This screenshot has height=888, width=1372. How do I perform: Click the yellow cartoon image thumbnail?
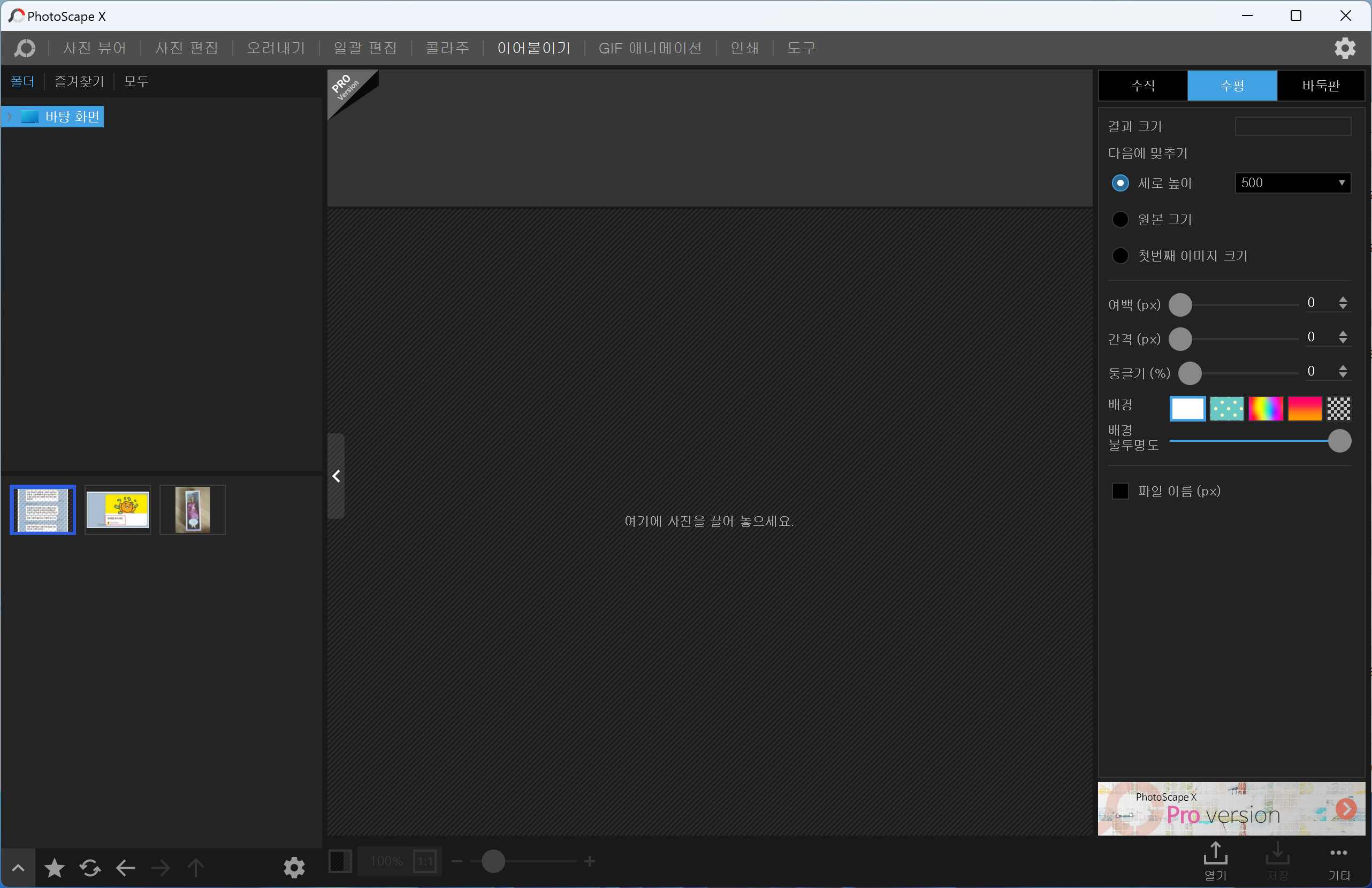tap(118, 509)
